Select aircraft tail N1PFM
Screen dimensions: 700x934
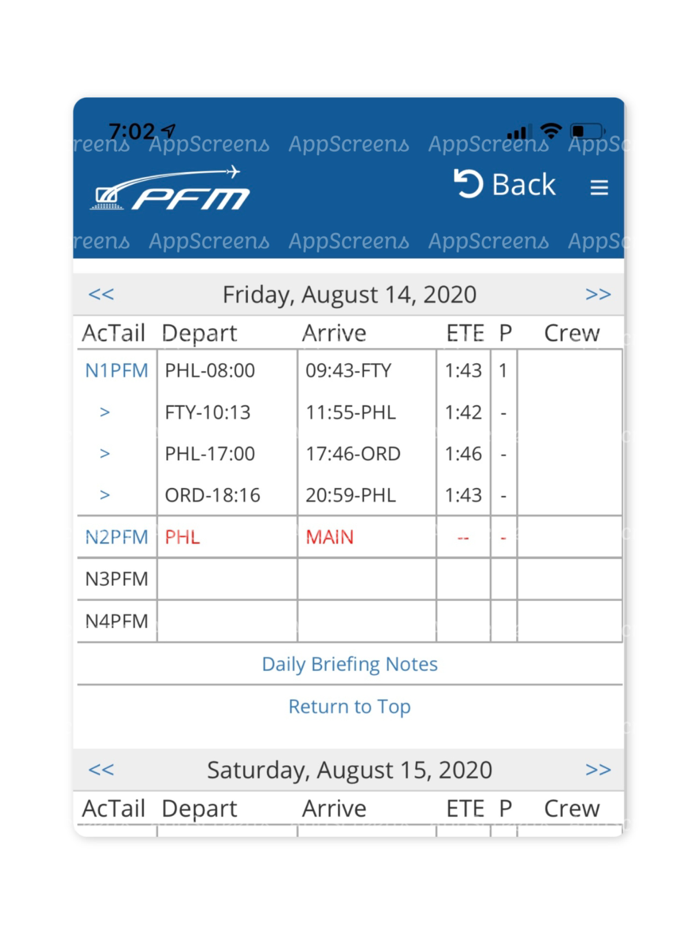(x=116, y=370)
